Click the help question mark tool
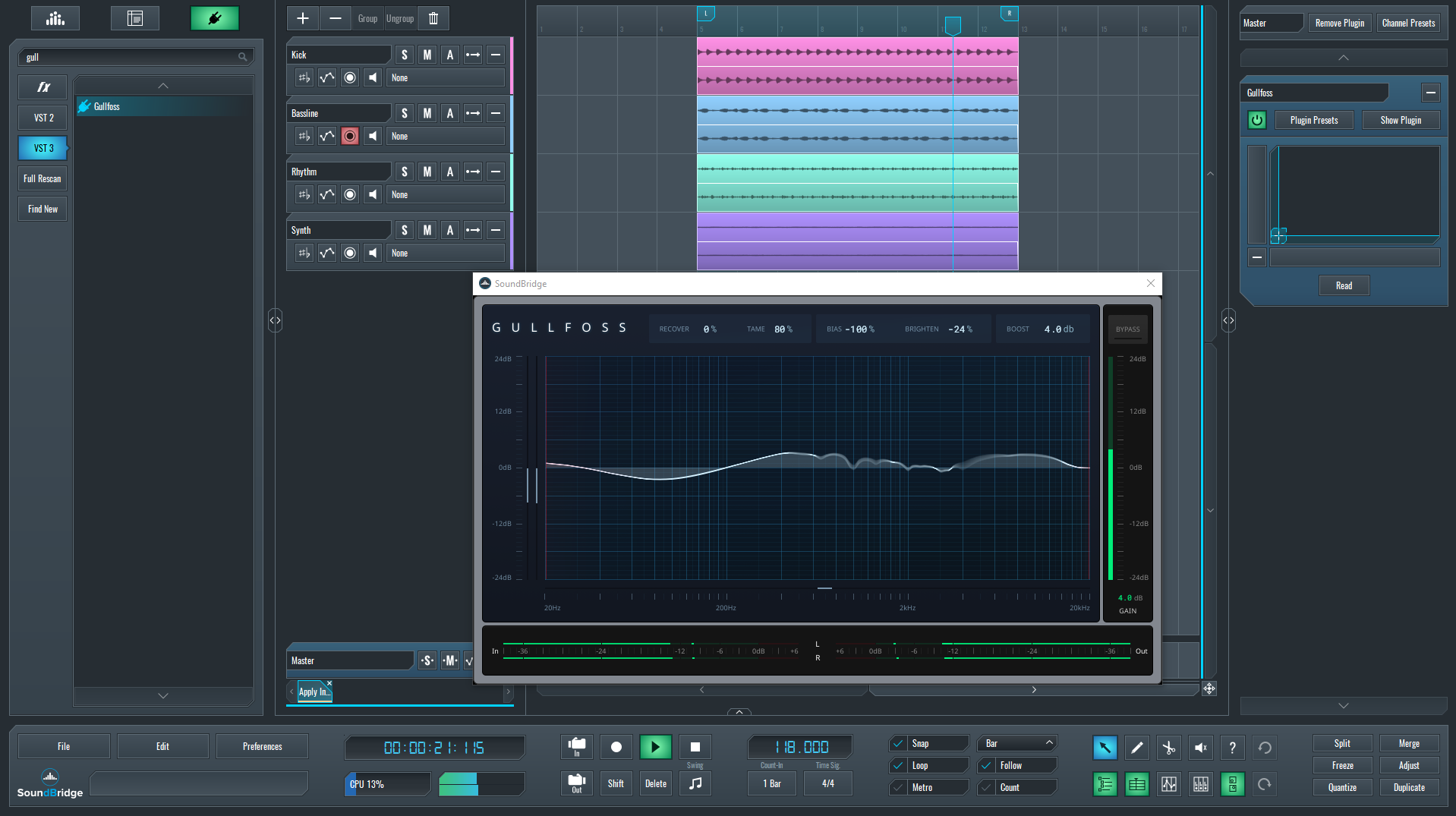 pyautogui.click(x=1231, y=748)
